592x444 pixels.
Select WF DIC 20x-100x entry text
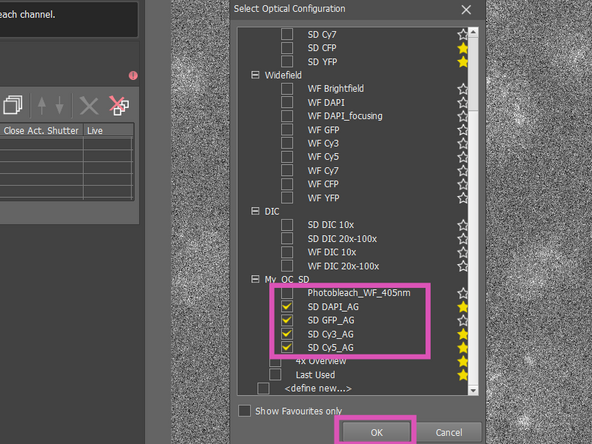tap(343, 266)
